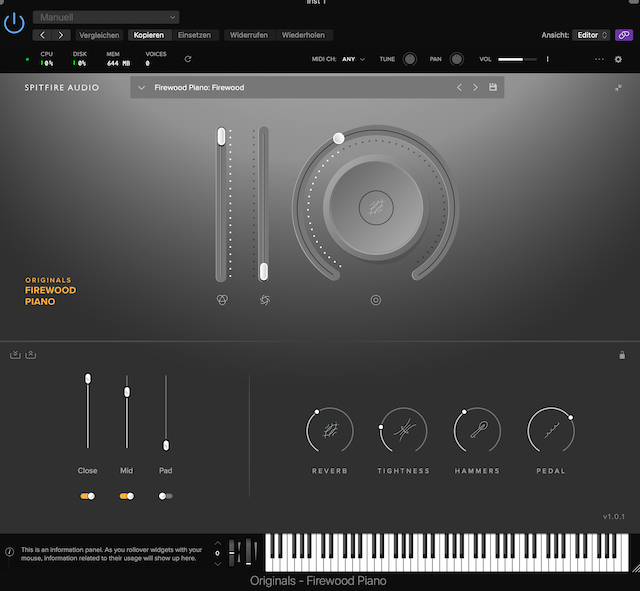Adjust the PAN knob

(457, 59)
